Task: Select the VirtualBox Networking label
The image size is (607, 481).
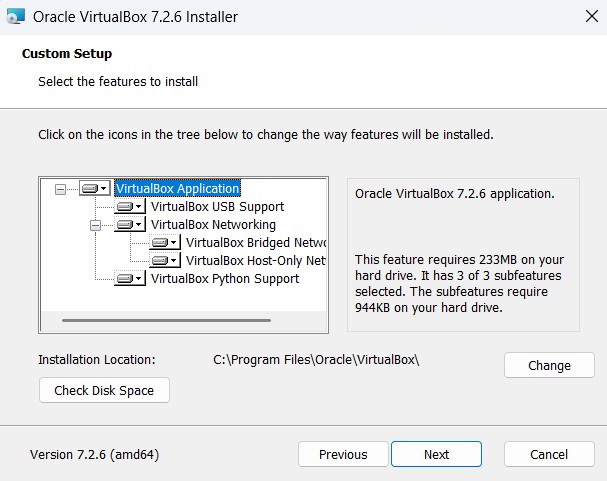Action: (x=212, y=225)
